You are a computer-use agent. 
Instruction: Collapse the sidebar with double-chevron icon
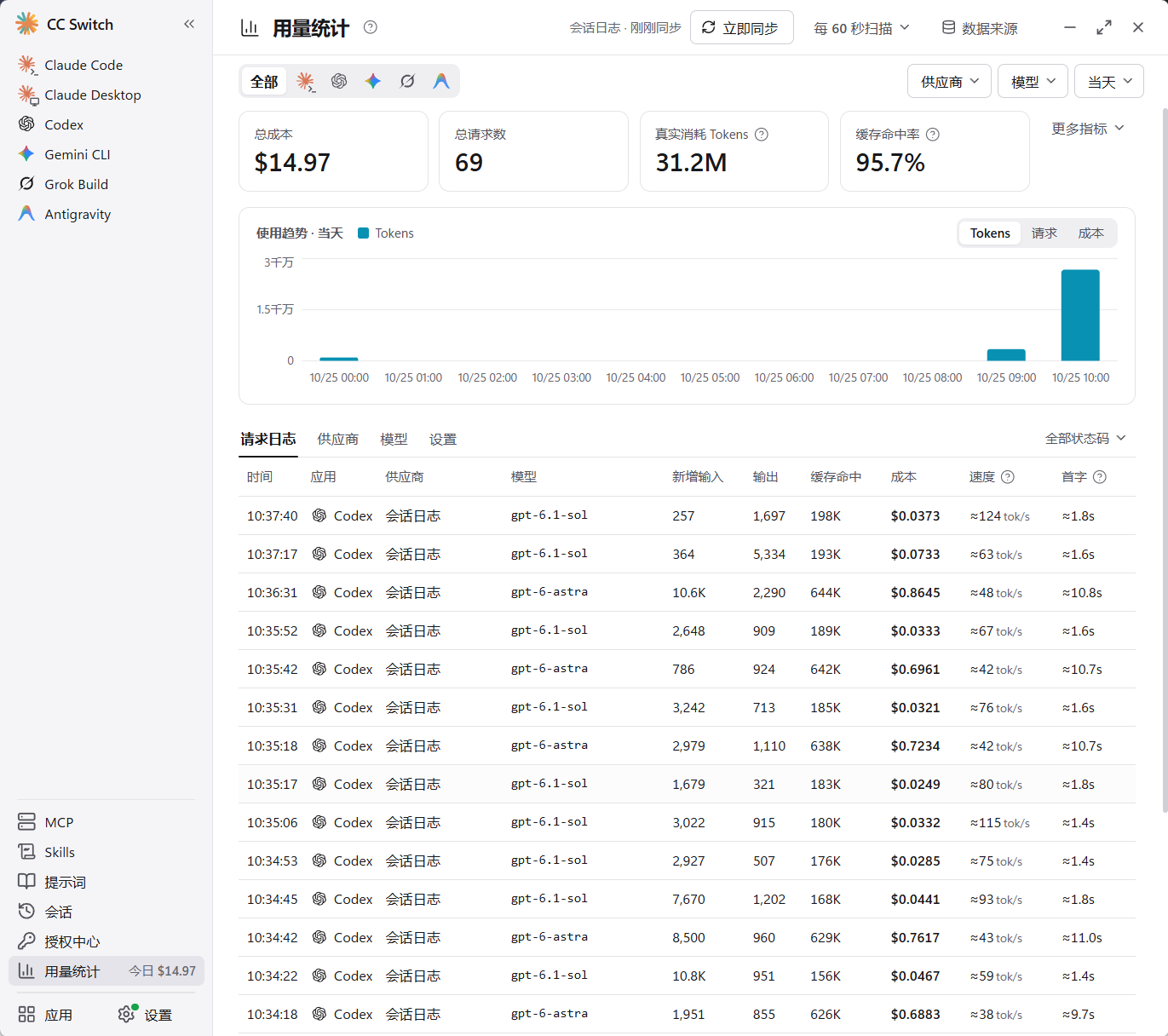coord(189,24)
